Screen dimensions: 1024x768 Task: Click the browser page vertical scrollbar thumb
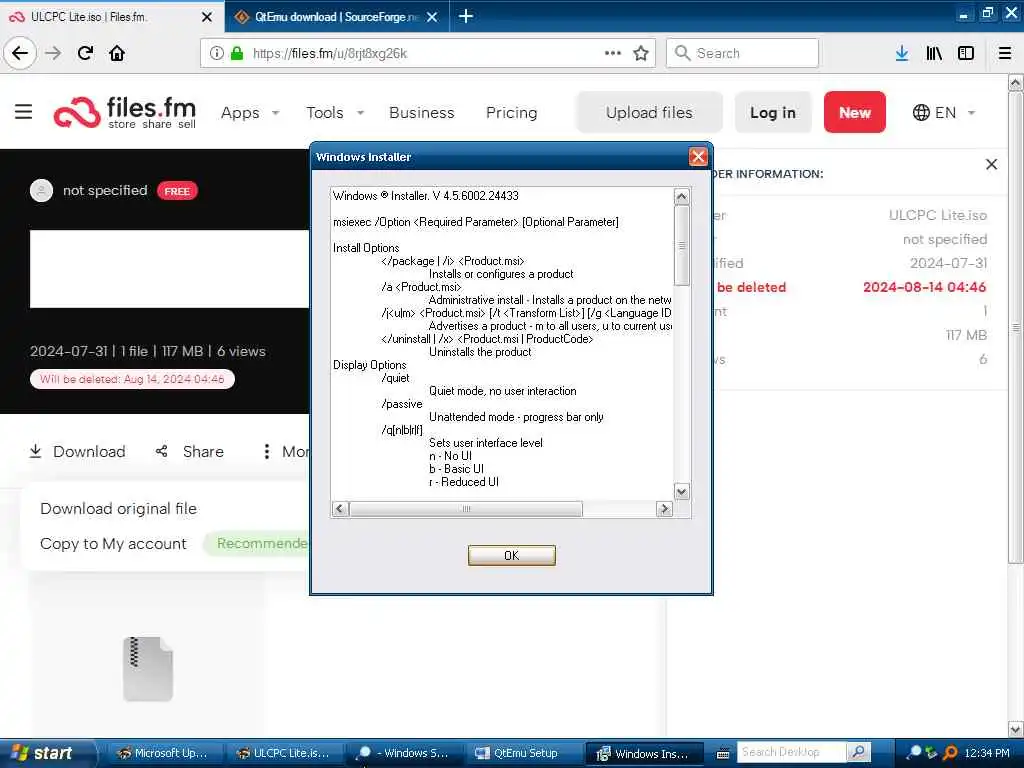[1016, 327]
